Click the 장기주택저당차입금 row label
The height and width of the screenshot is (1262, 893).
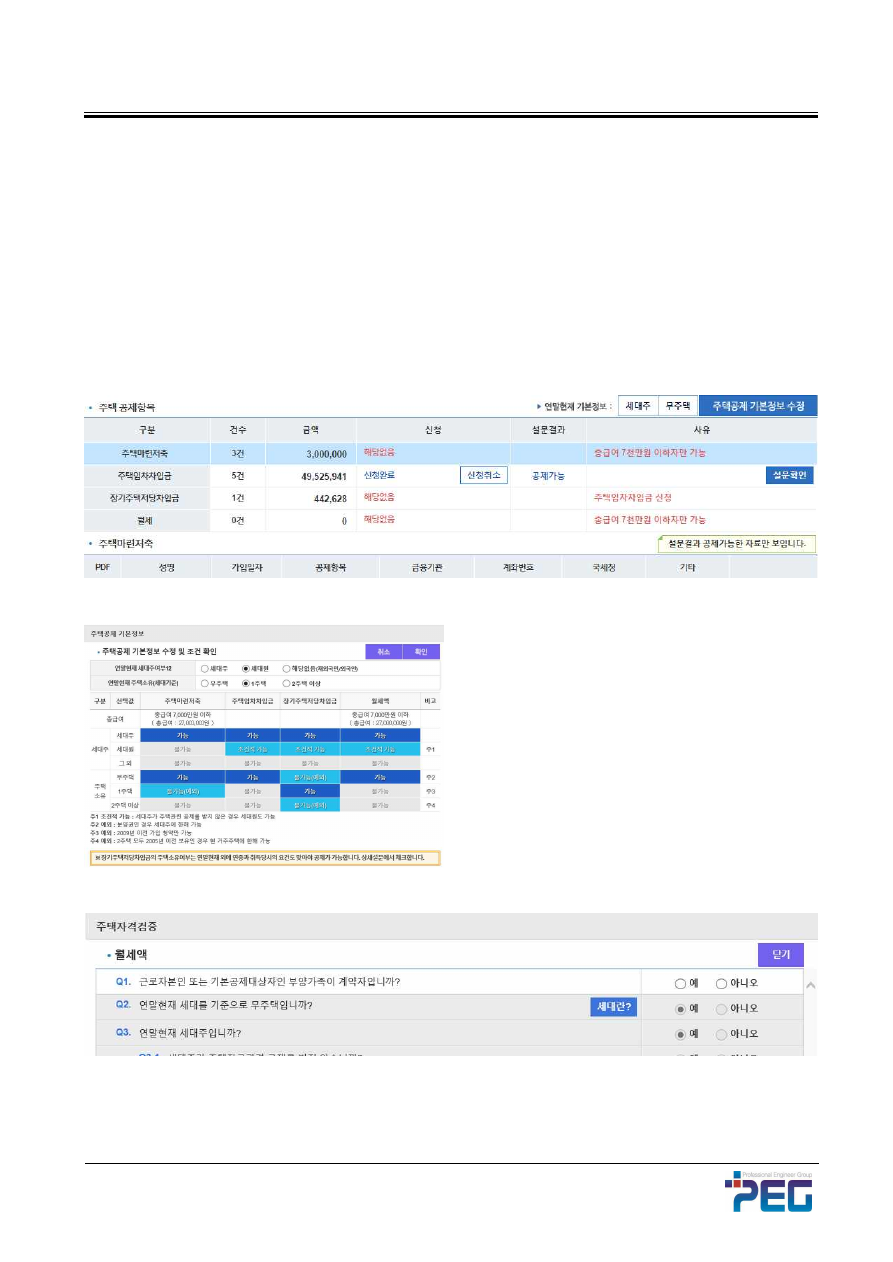[x=147, y=497]
